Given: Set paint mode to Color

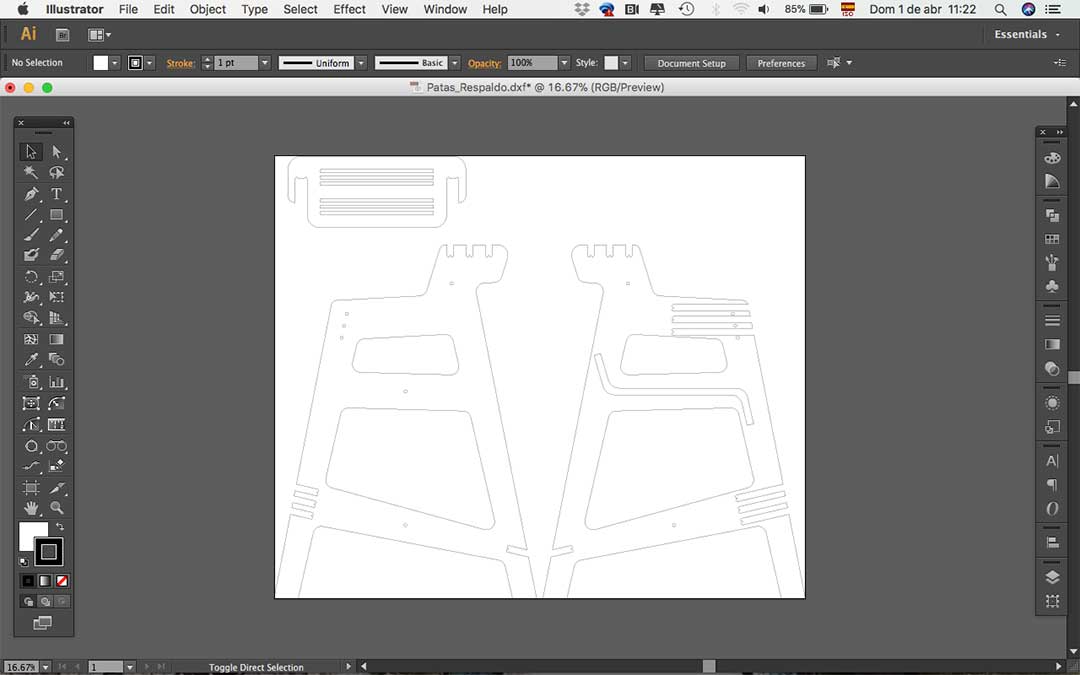Looking at the screenshot, I should pyautogui.click(x=28, y=581).
